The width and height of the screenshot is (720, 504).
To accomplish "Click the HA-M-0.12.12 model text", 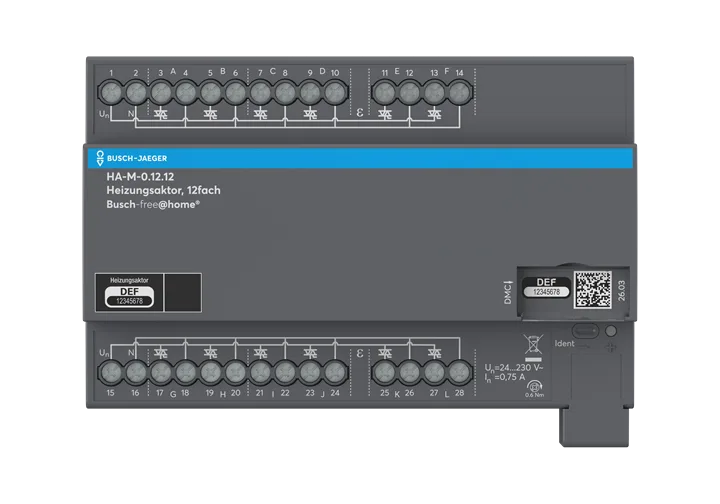I will (141, 177).
